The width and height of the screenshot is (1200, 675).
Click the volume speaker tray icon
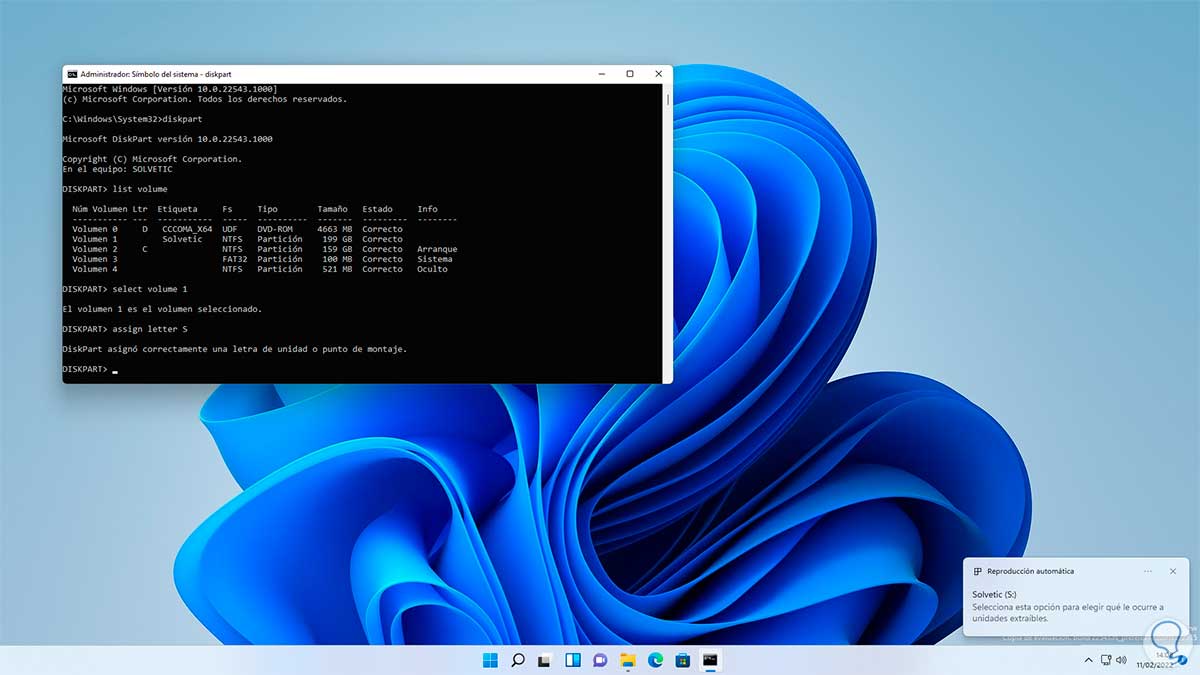1122,660
